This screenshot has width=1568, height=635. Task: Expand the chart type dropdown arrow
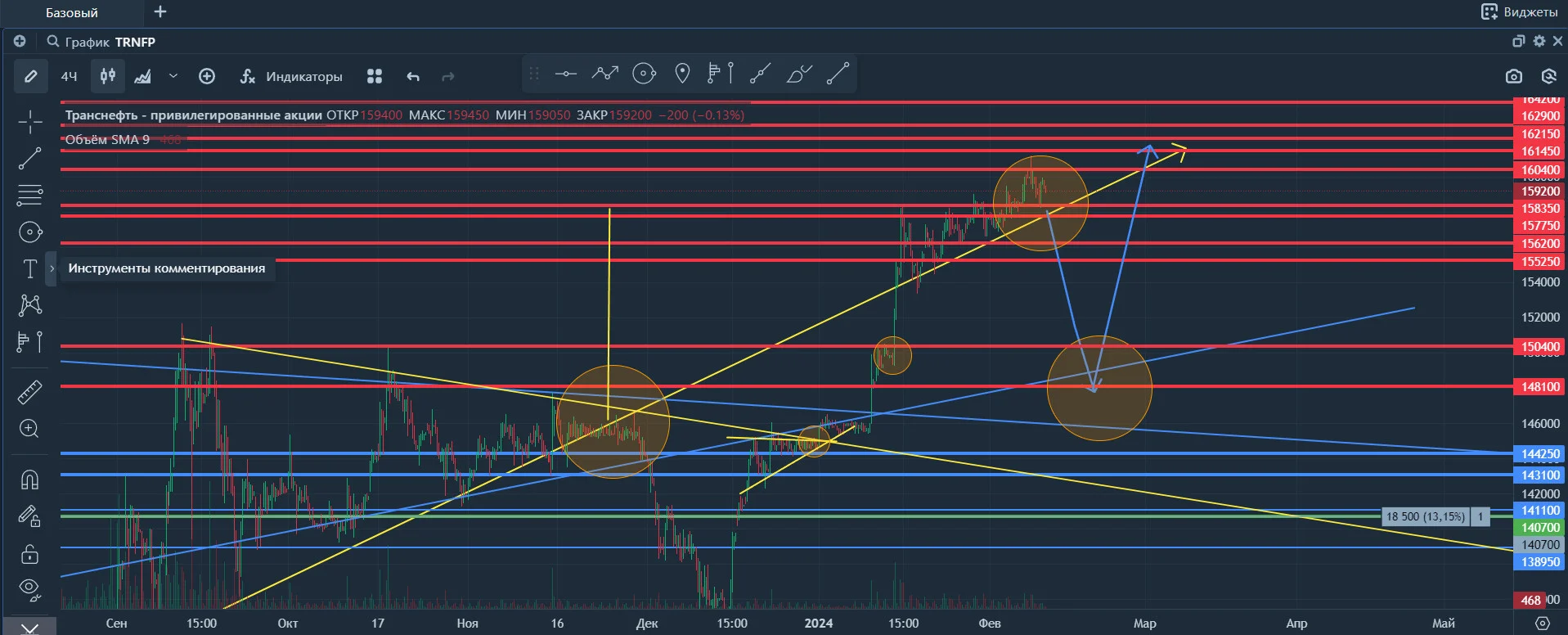pos(173,76)
